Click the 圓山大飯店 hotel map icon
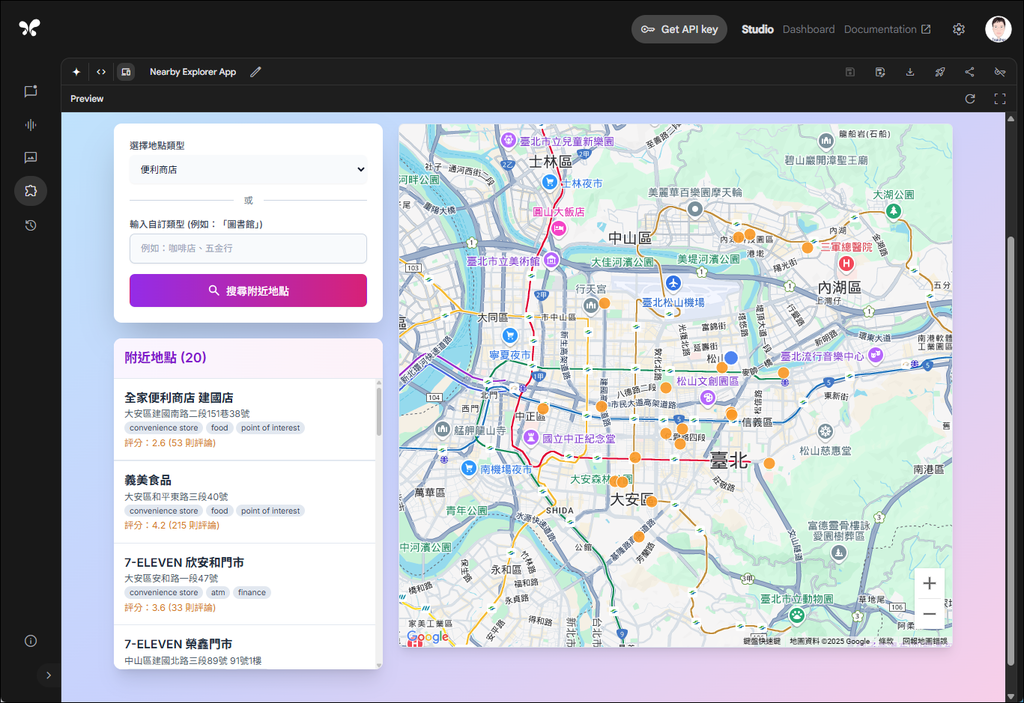Image resolution: width=1024 pixels, height=703 pixels. (x=558, y=228)
